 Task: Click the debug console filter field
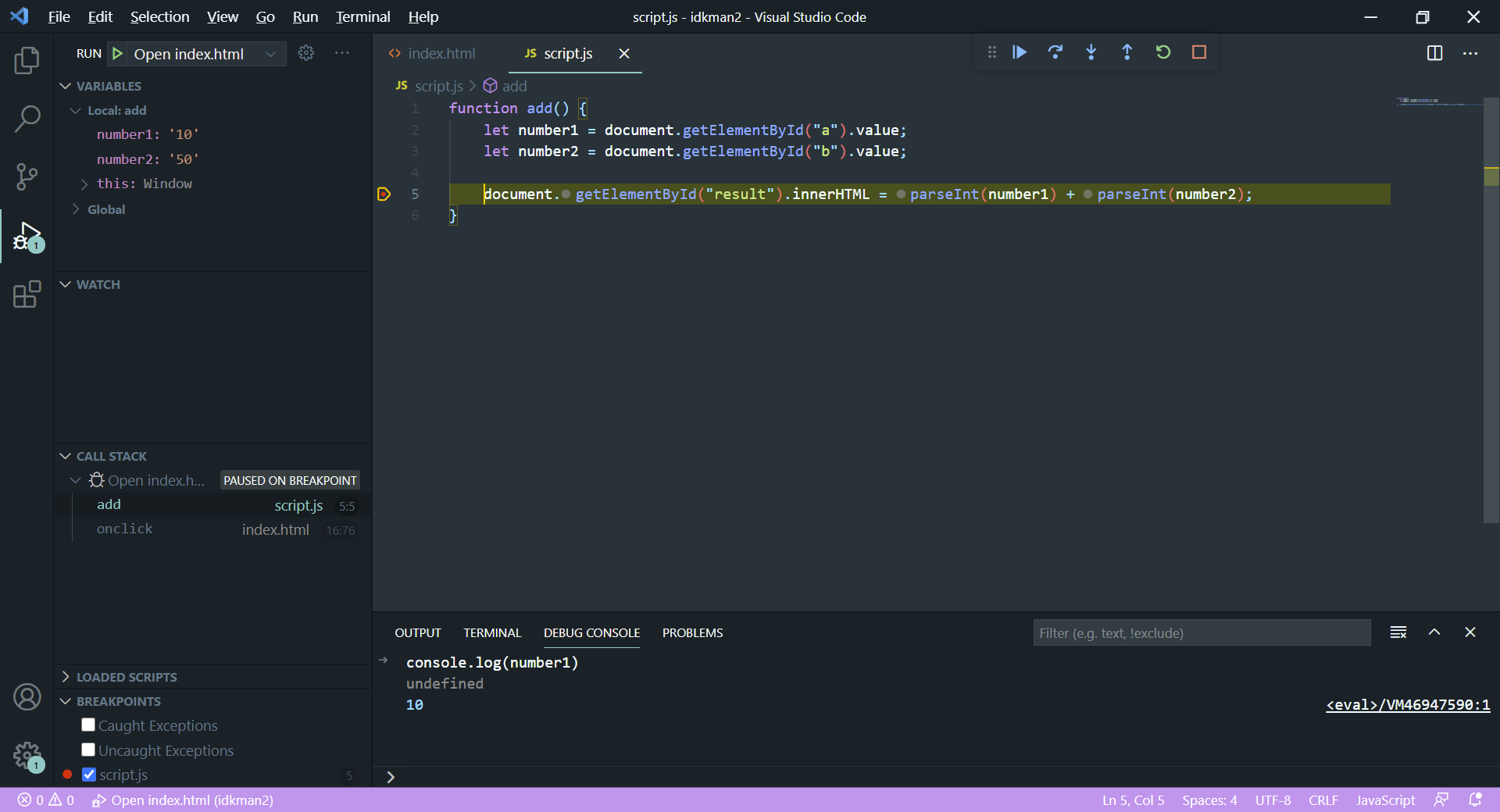[x=1201, y=633]
